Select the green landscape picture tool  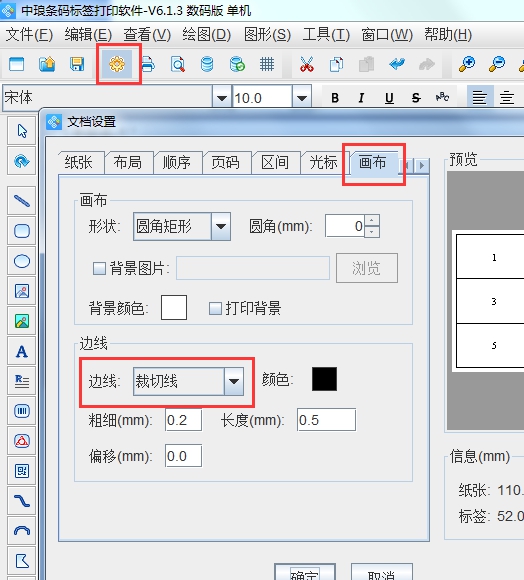click(x=22, y=321)
